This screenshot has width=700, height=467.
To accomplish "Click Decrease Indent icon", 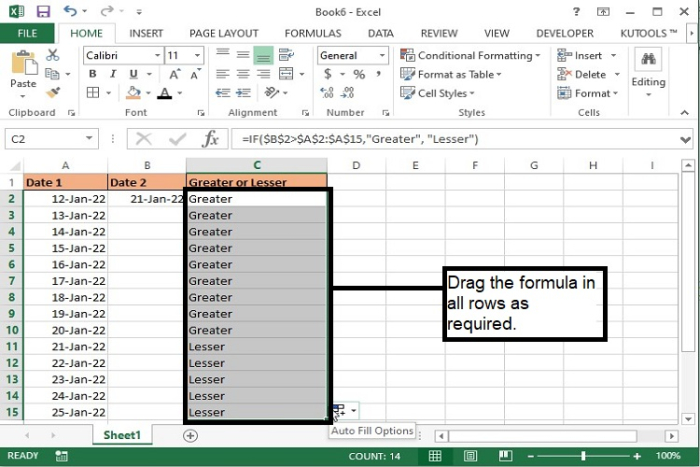I will pos(223,92).
